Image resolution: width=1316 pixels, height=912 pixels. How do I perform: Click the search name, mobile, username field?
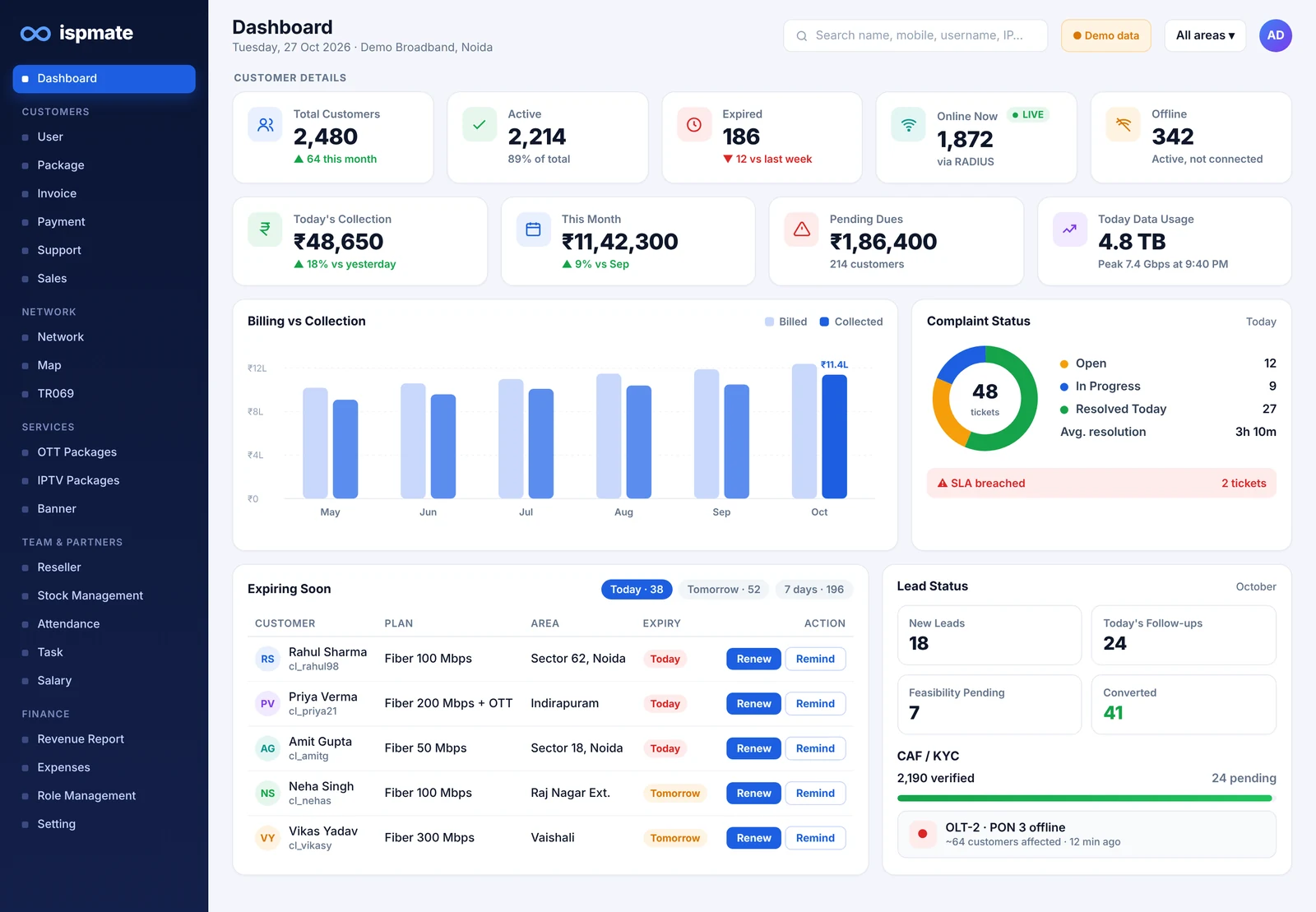click(x=915, y=35)
